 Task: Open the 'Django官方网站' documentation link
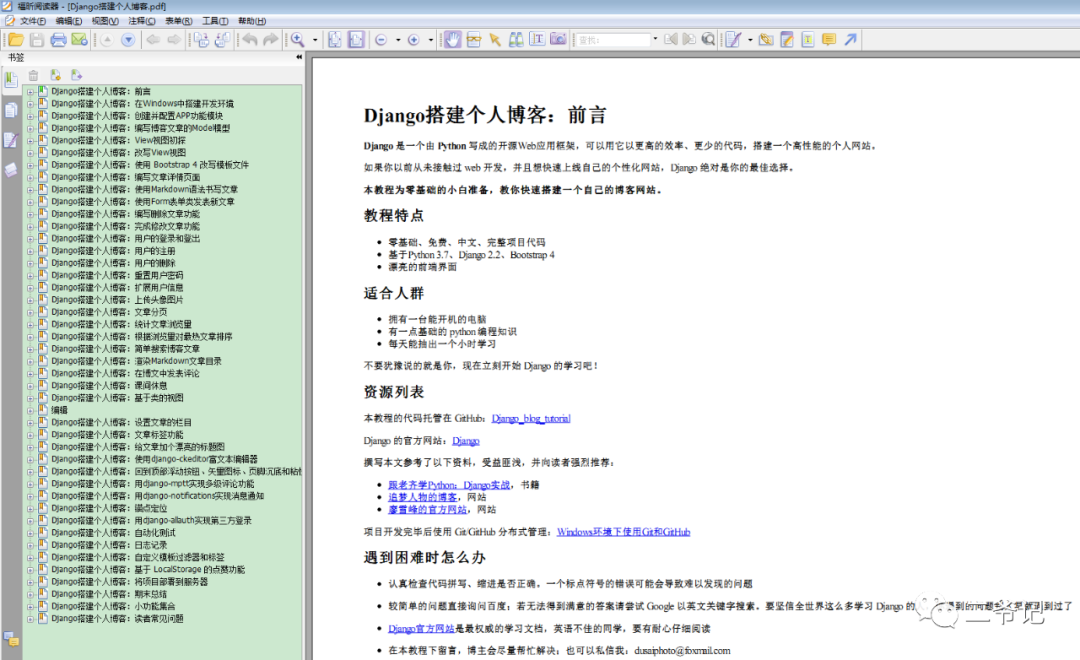point(421,628)
